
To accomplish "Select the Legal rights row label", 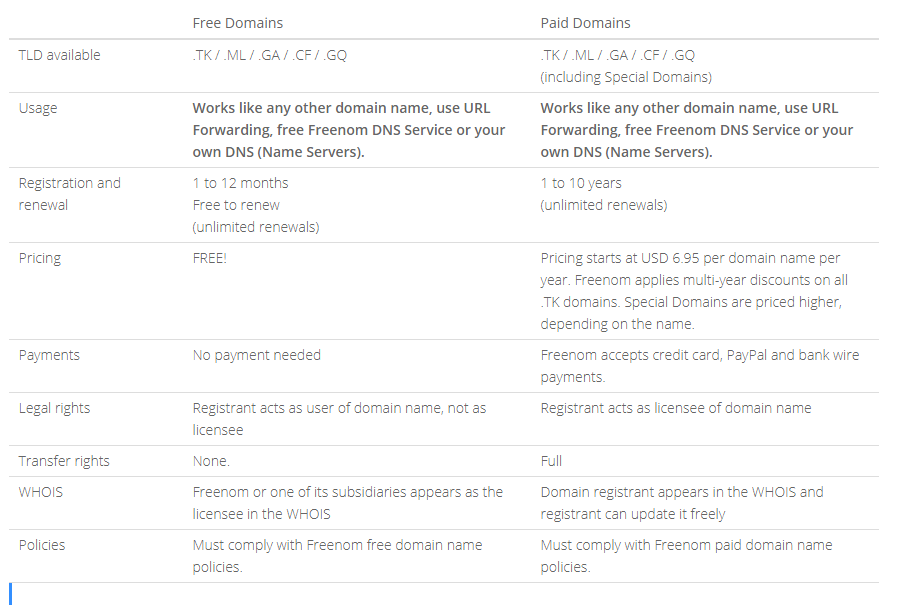I will (54, 408).
